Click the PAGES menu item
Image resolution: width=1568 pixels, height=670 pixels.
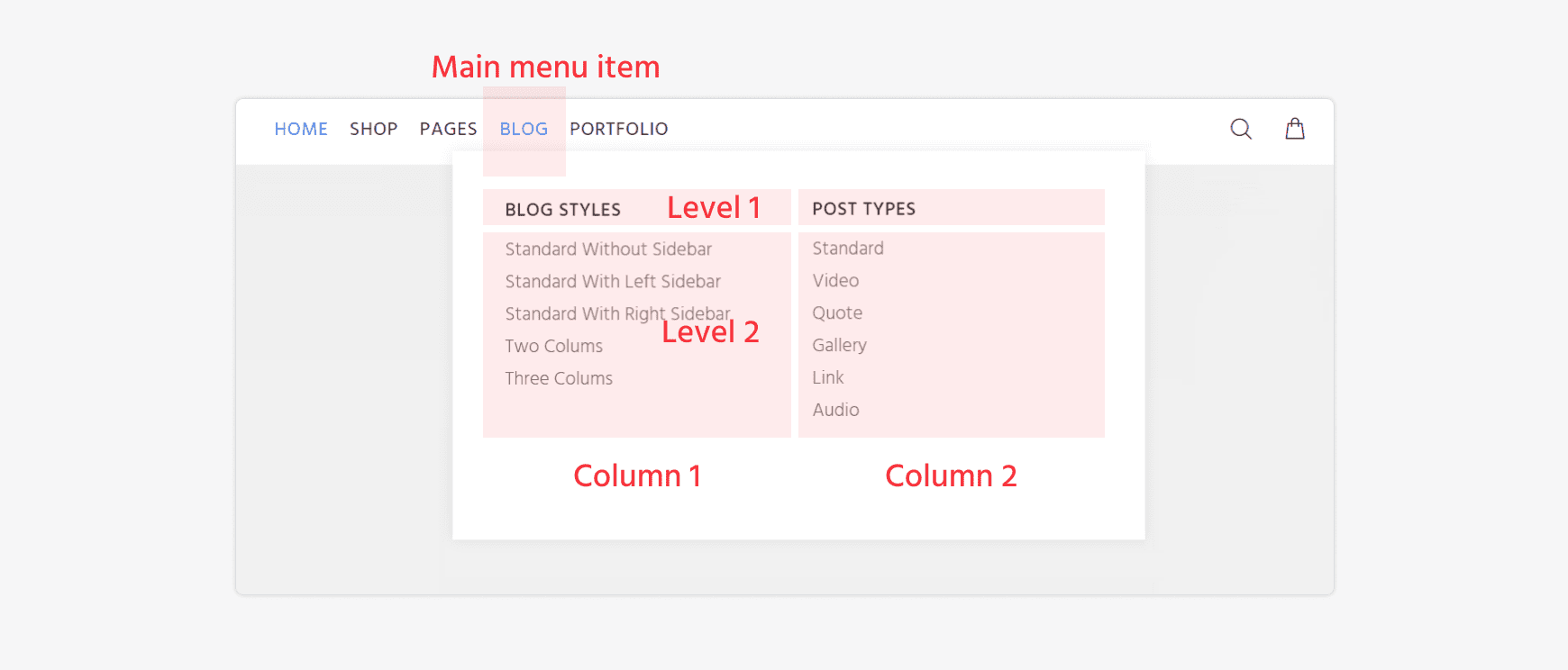coord(448,129)
